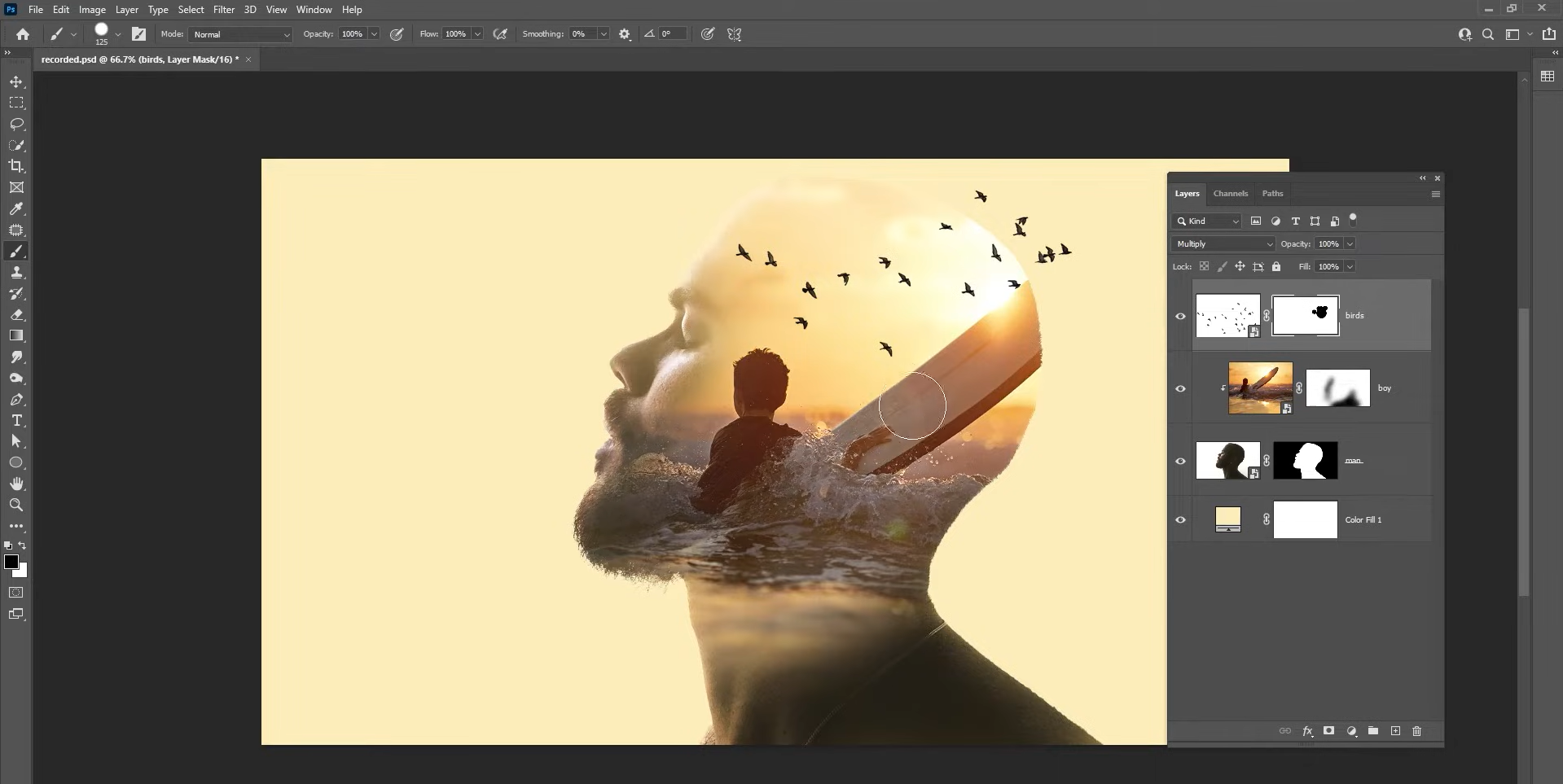1563x784 pixels.
Task: Toggle visibility of the boy layer
Action: (x=1181, y=388)
